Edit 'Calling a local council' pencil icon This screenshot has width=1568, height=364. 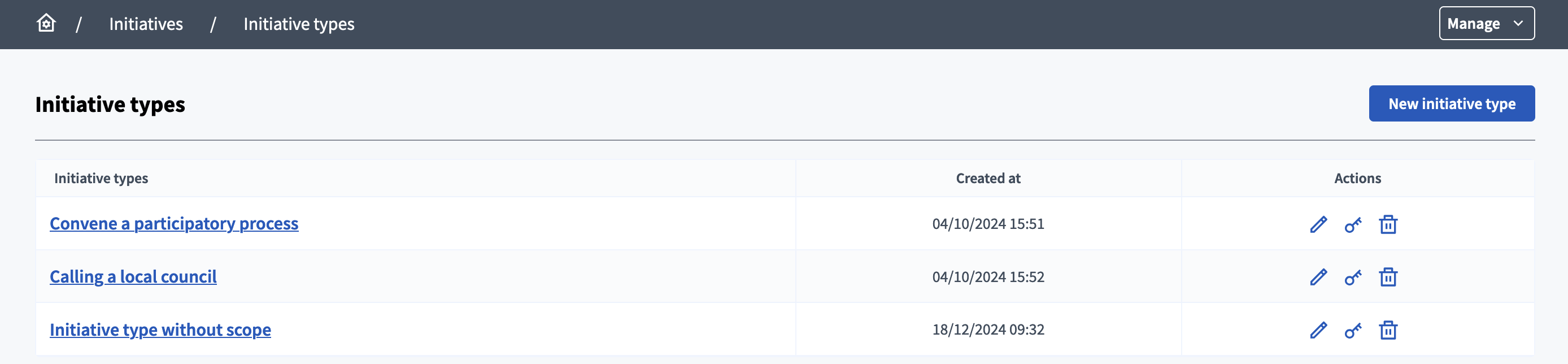1318,277
